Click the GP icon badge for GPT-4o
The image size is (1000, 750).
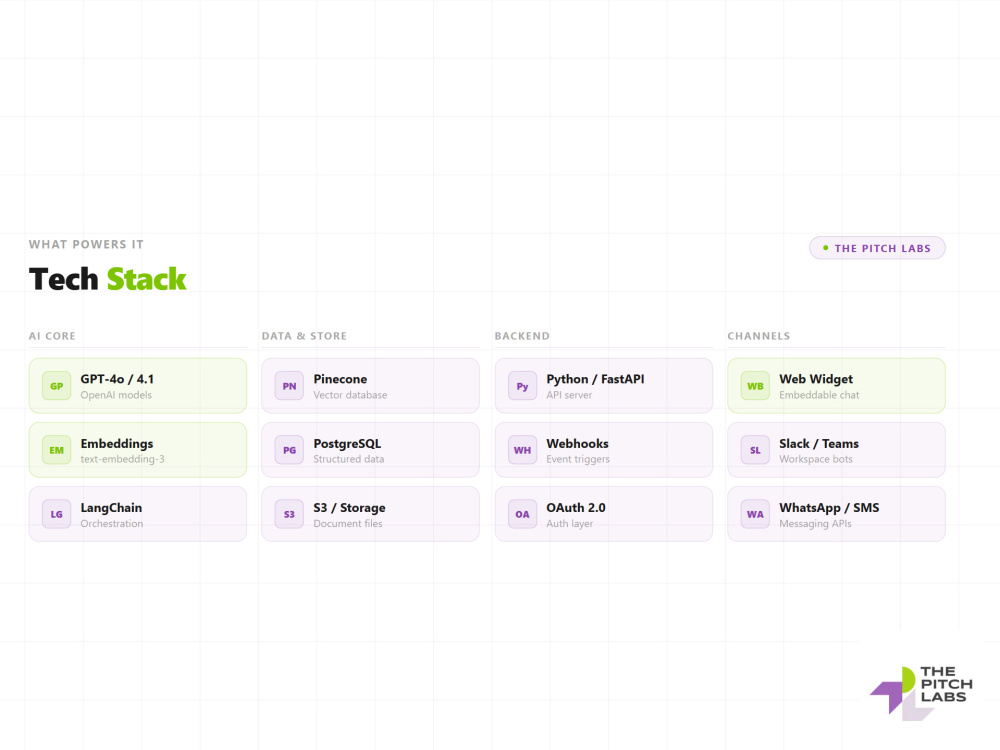[x=56, y=386]
